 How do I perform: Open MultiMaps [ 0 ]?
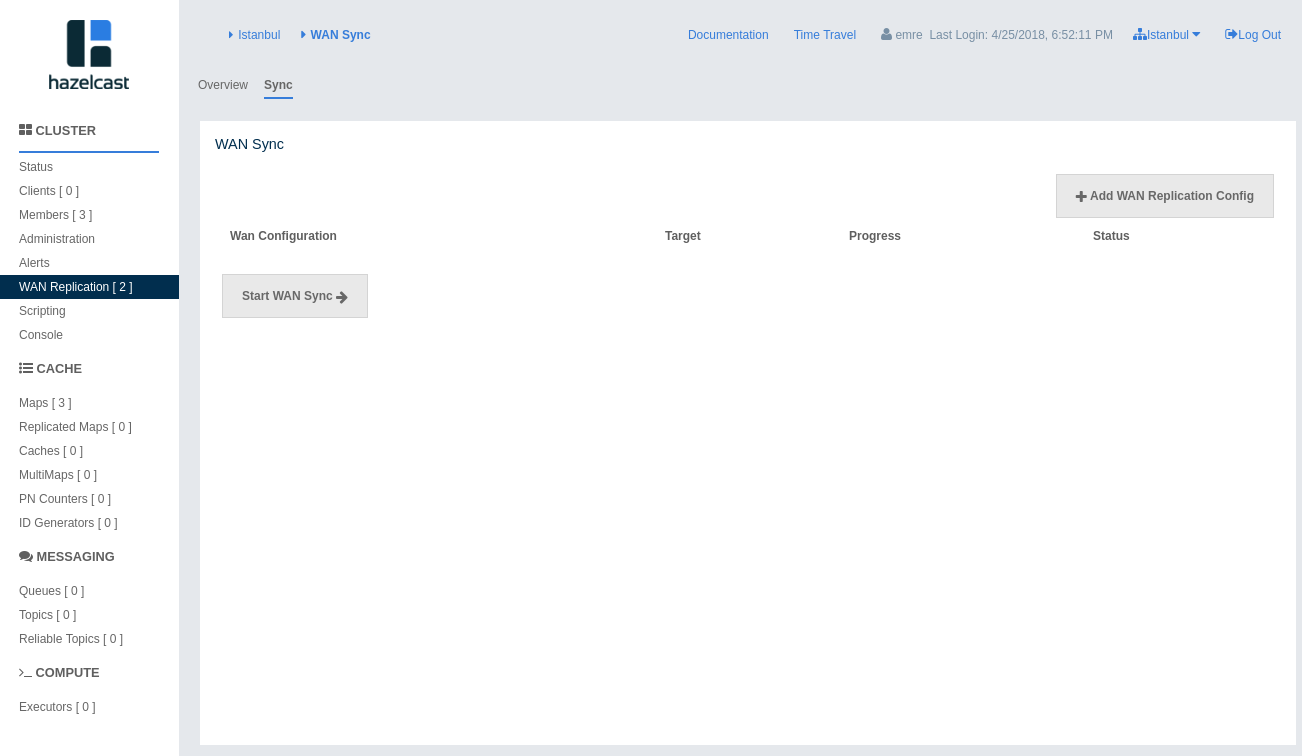(58, 475)
